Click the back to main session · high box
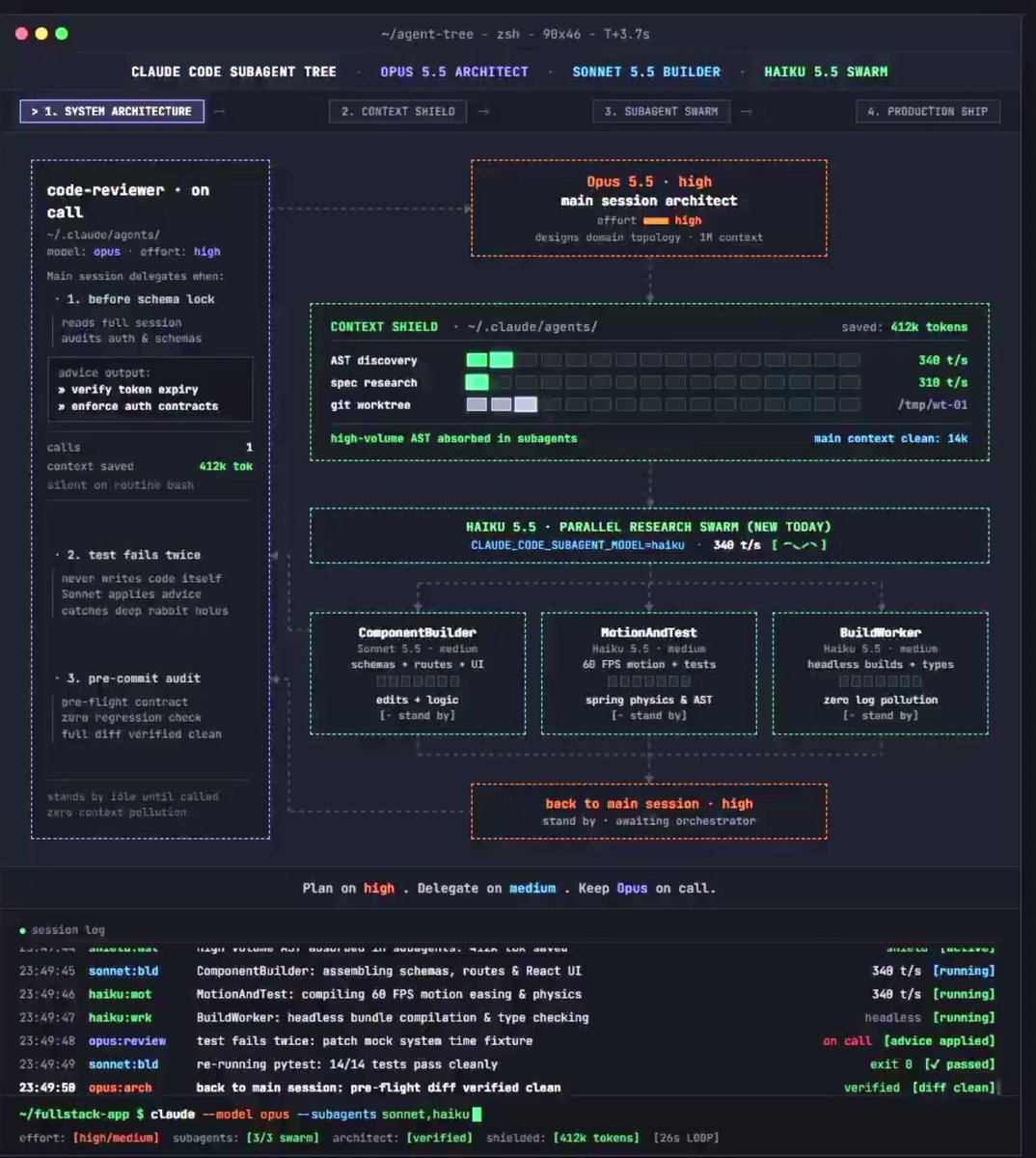 [649, 812]
